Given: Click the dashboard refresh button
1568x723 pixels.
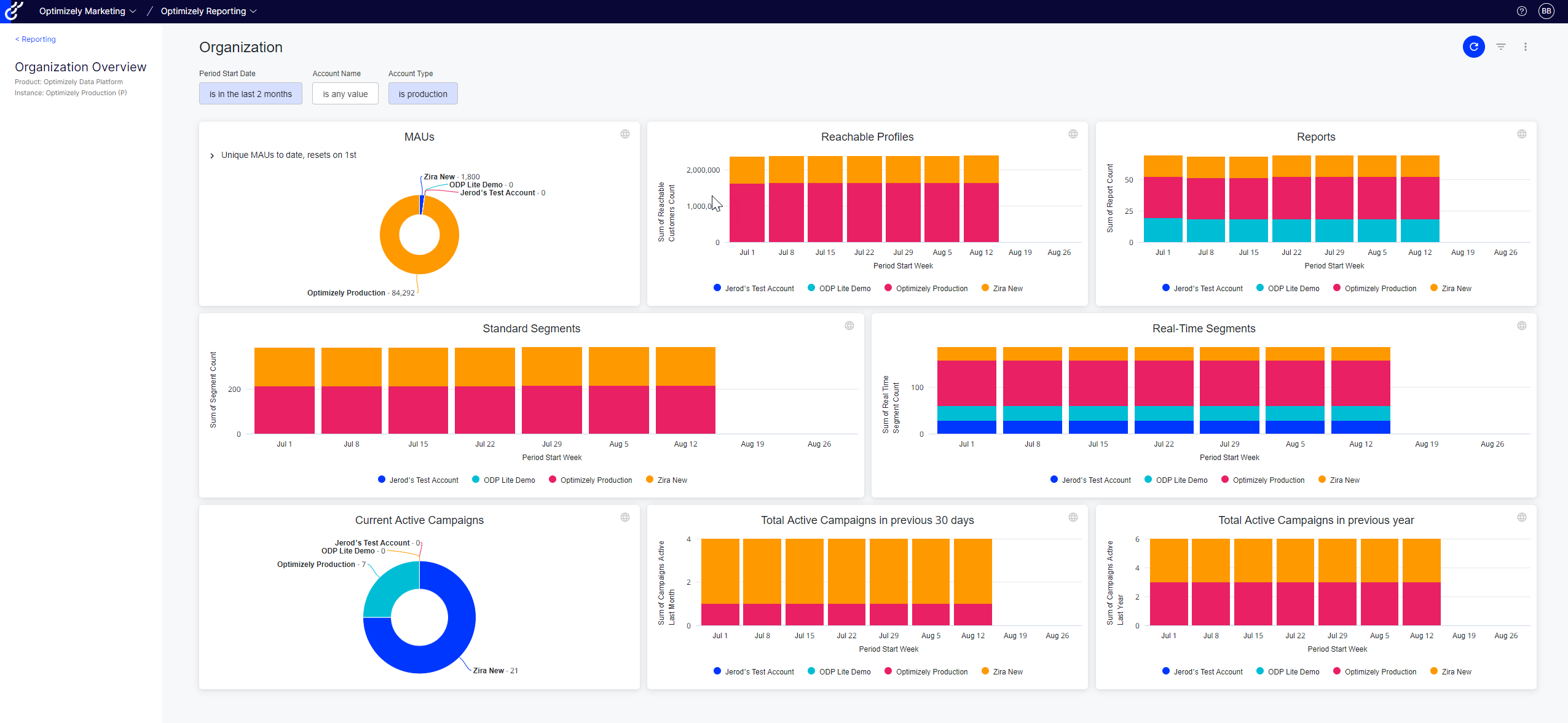Looking at the screenshot, I should (1473, 47).
